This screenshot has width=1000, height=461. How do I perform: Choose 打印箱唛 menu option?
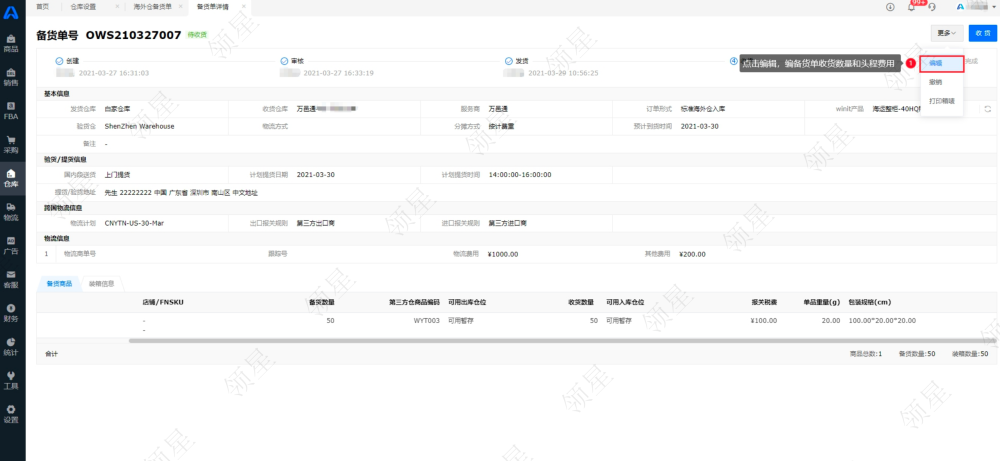point(941,101)
